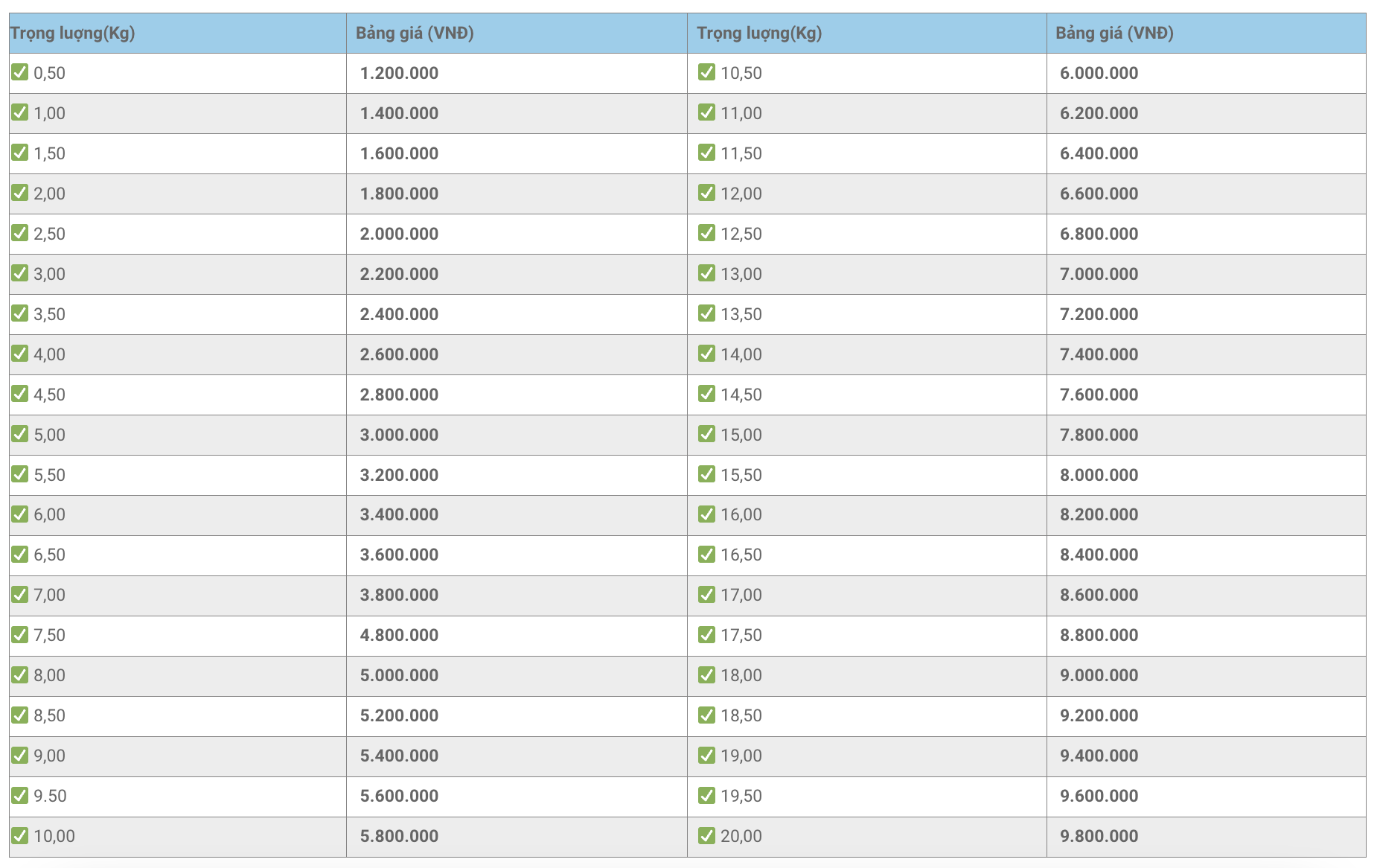1377x868 pixels.
Task: Click the checkmark icon next to 16,50
Action: coord(707,554)
